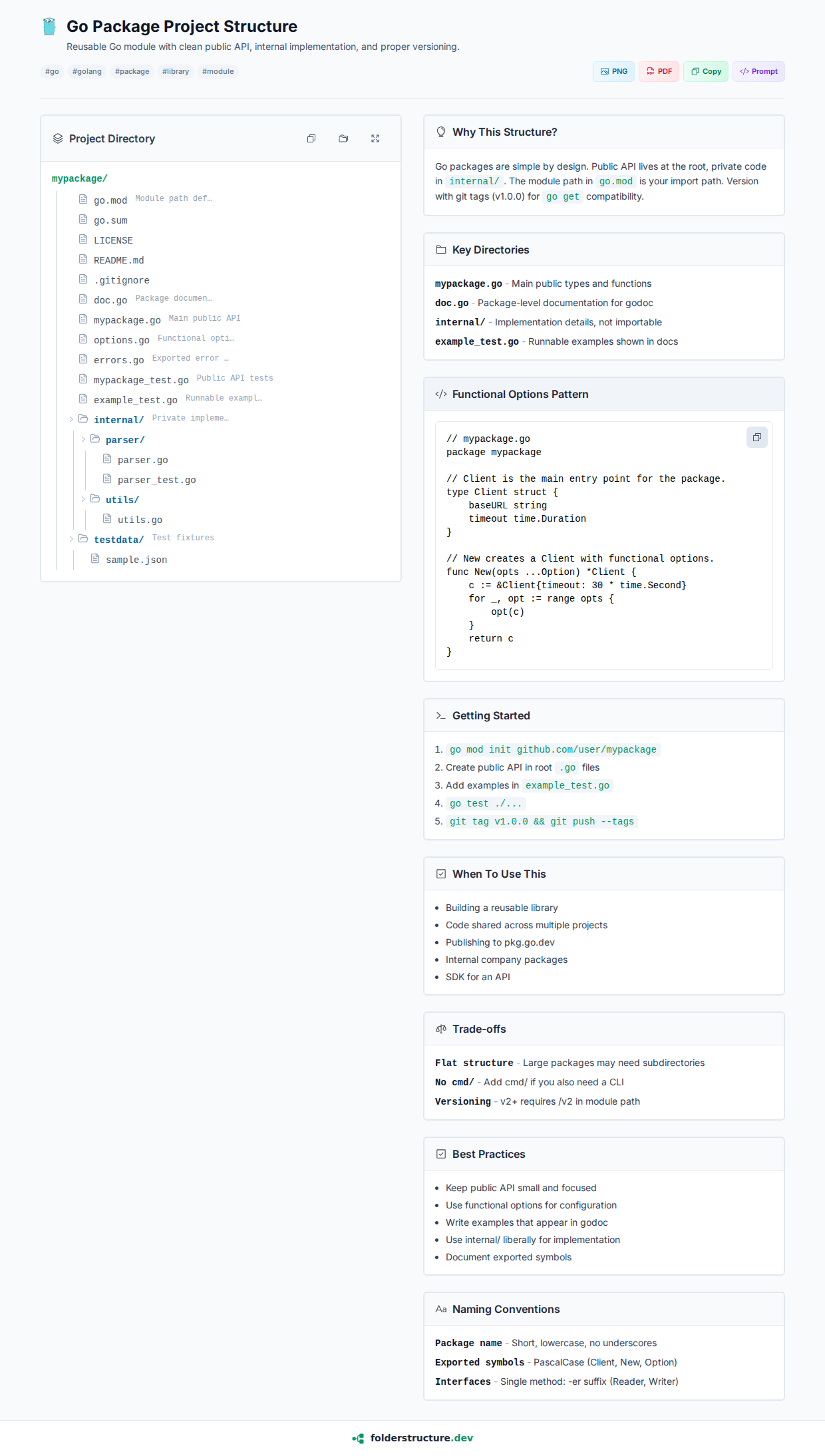Collapse the internal/ folder chevron
This screenshot has width=825, height=1456.
pos(71,419)
